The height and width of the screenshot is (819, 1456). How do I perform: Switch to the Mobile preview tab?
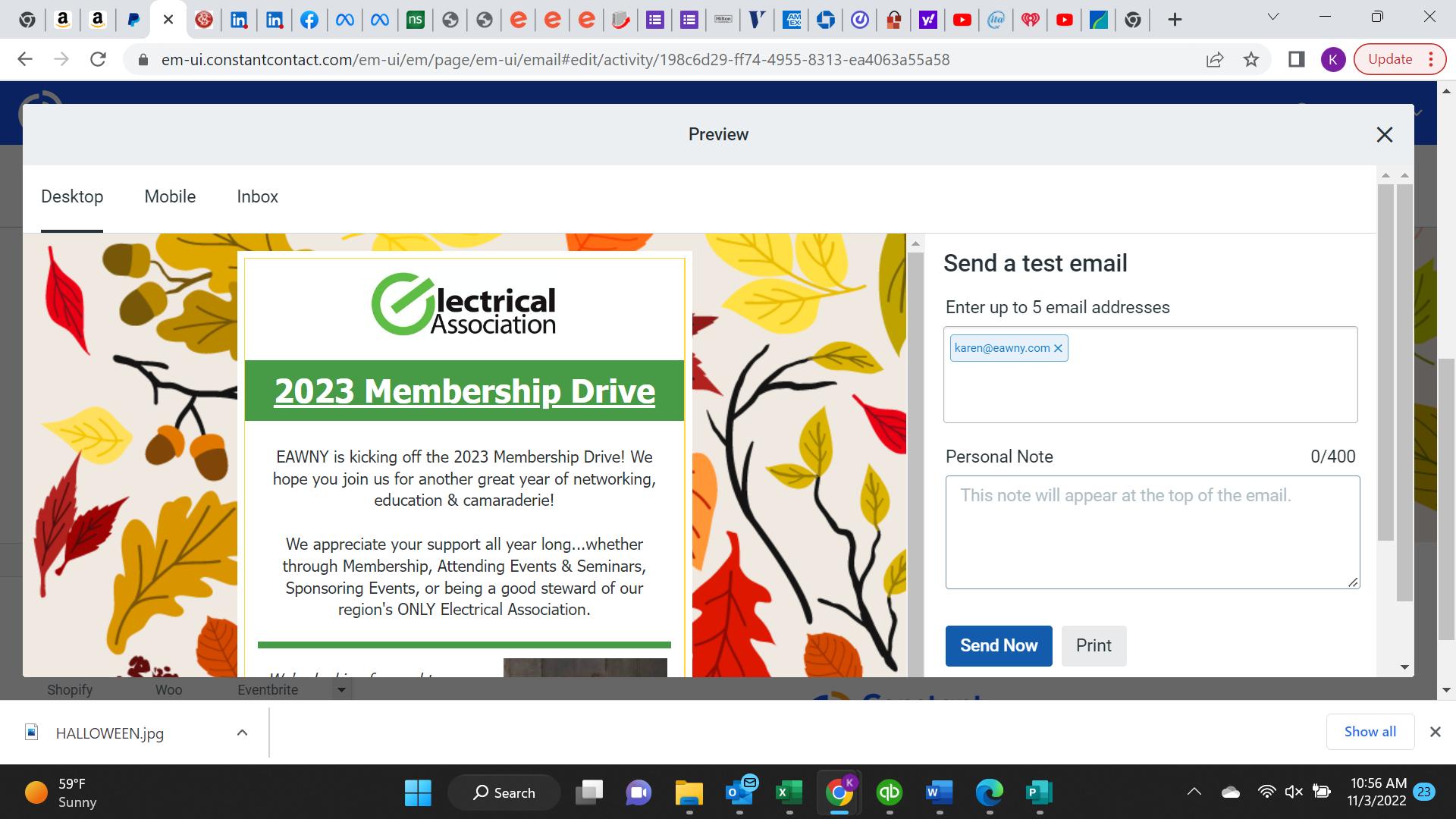(170, 196)
